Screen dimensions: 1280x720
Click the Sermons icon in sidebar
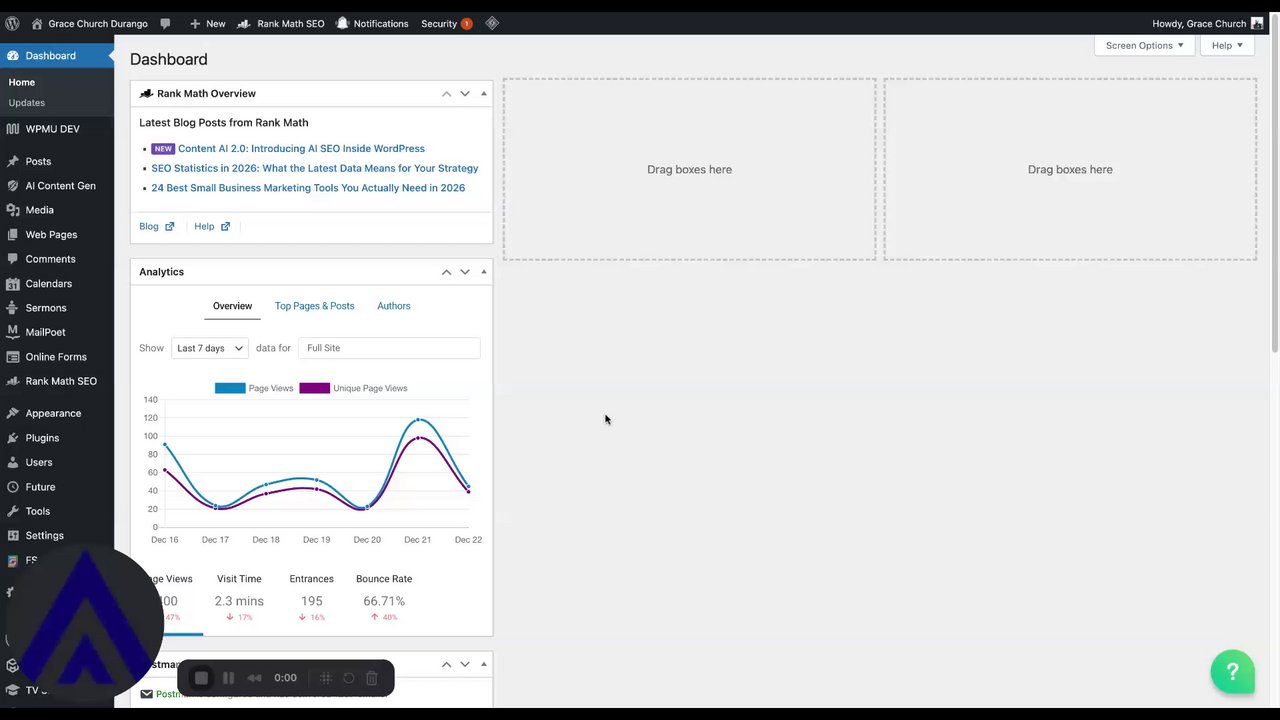click(12, 308)
